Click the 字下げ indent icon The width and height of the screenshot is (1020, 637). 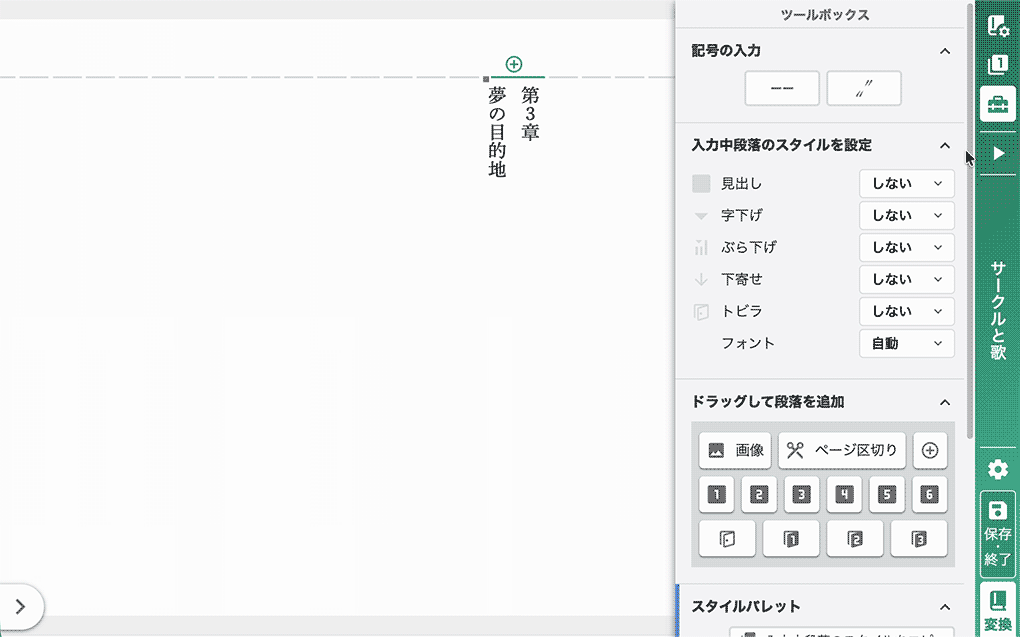click(701, 216)
